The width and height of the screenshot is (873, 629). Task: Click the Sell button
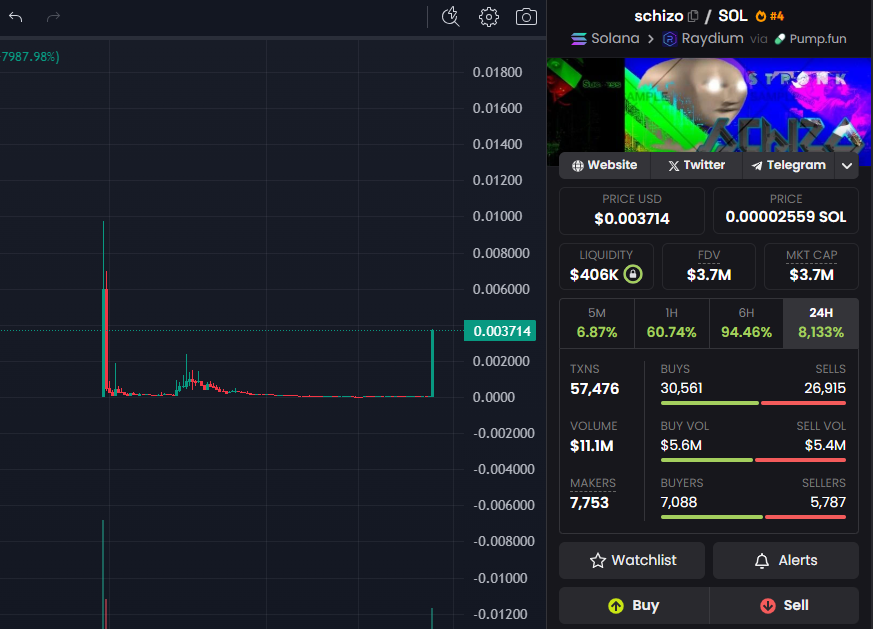click(784, 606)
